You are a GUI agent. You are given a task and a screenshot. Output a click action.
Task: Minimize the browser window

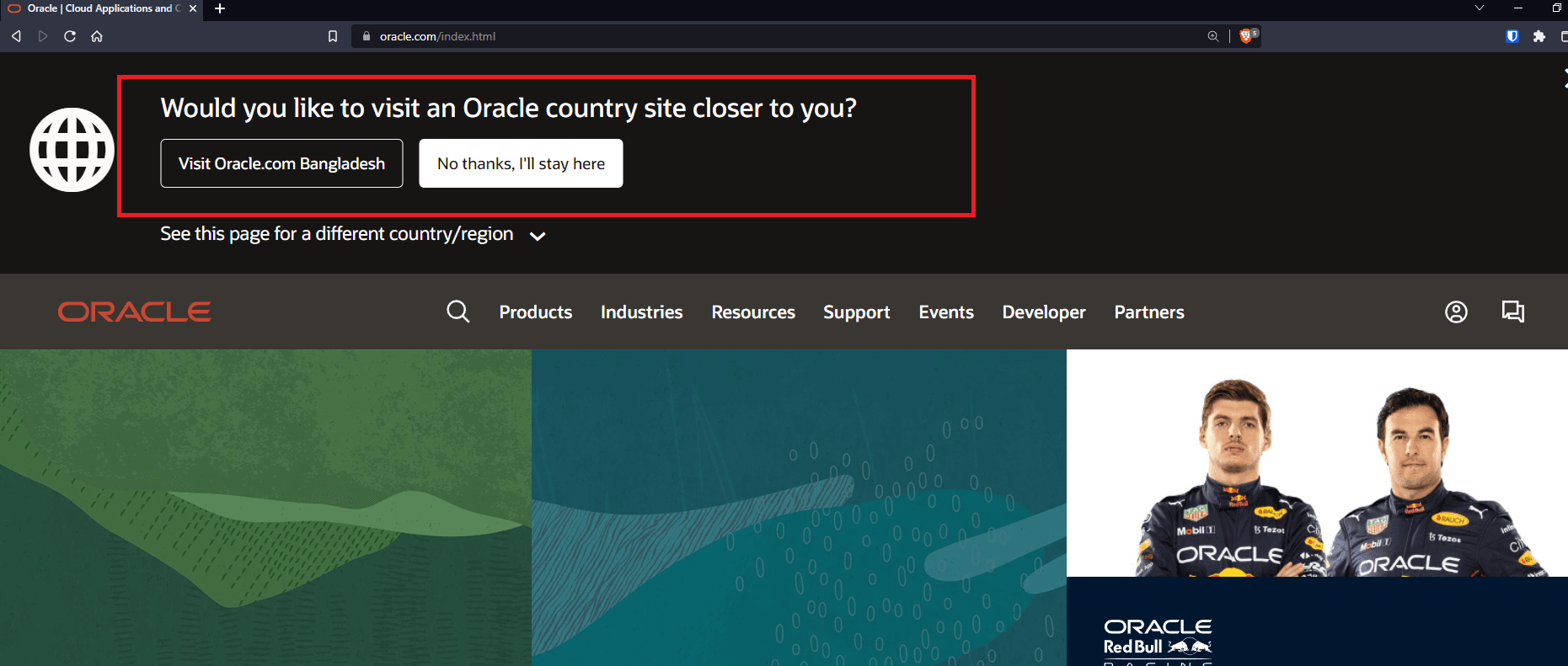click(1518, 8)
